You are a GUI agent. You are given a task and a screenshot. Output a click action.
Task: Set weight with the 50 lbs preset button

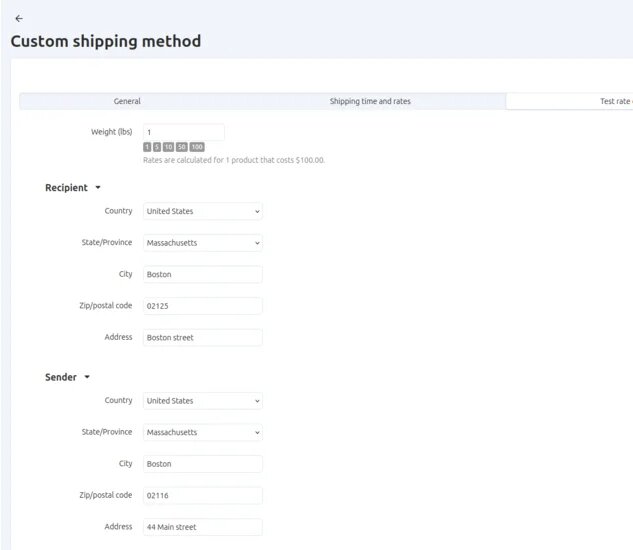click(x=182, y=147)
